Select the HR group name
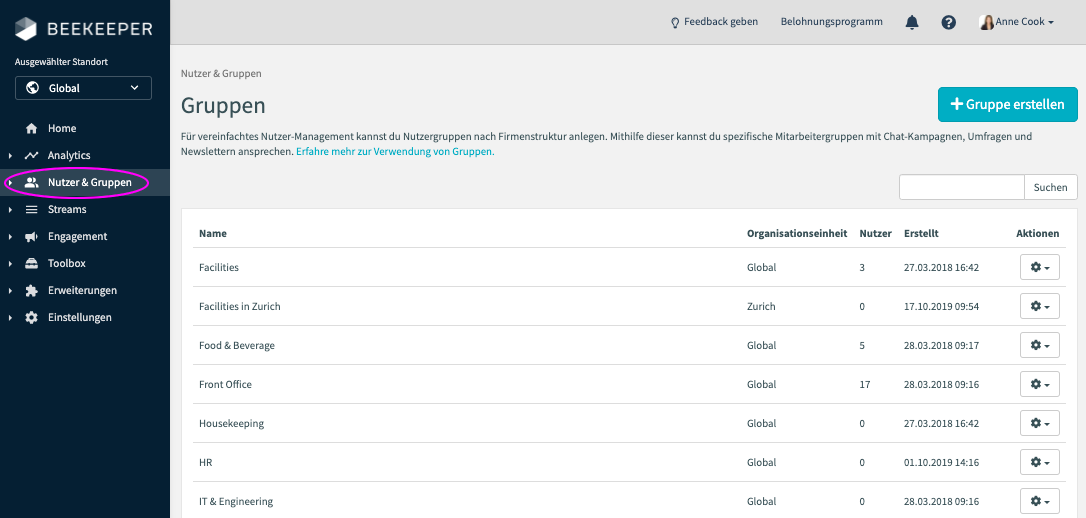 (x=205, y=463)
